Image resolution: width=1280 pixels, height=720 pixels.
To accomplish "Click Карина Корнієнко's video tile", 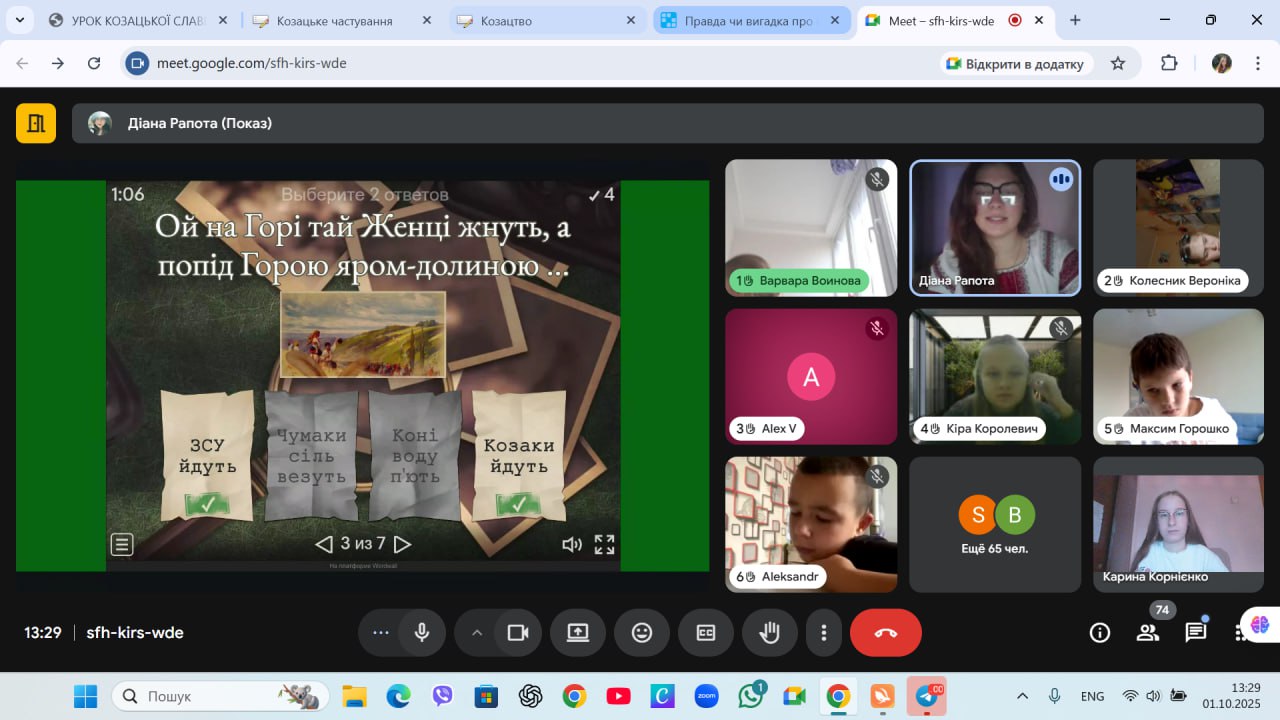I will tap(1178, 525).
